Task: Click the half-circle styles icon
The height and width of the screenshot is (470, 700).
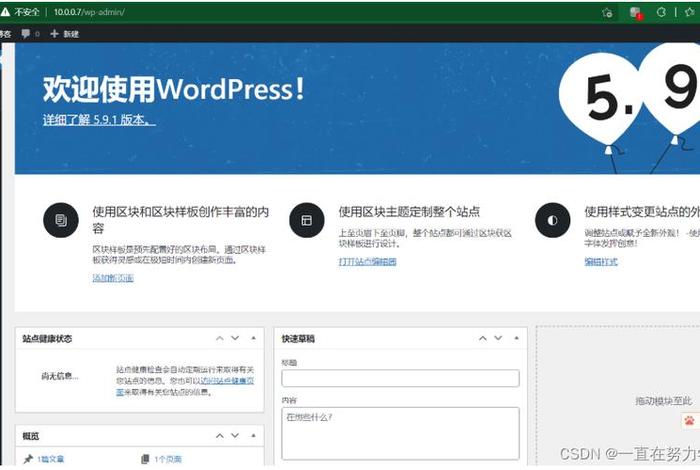Action: click(x=553, y=220)
